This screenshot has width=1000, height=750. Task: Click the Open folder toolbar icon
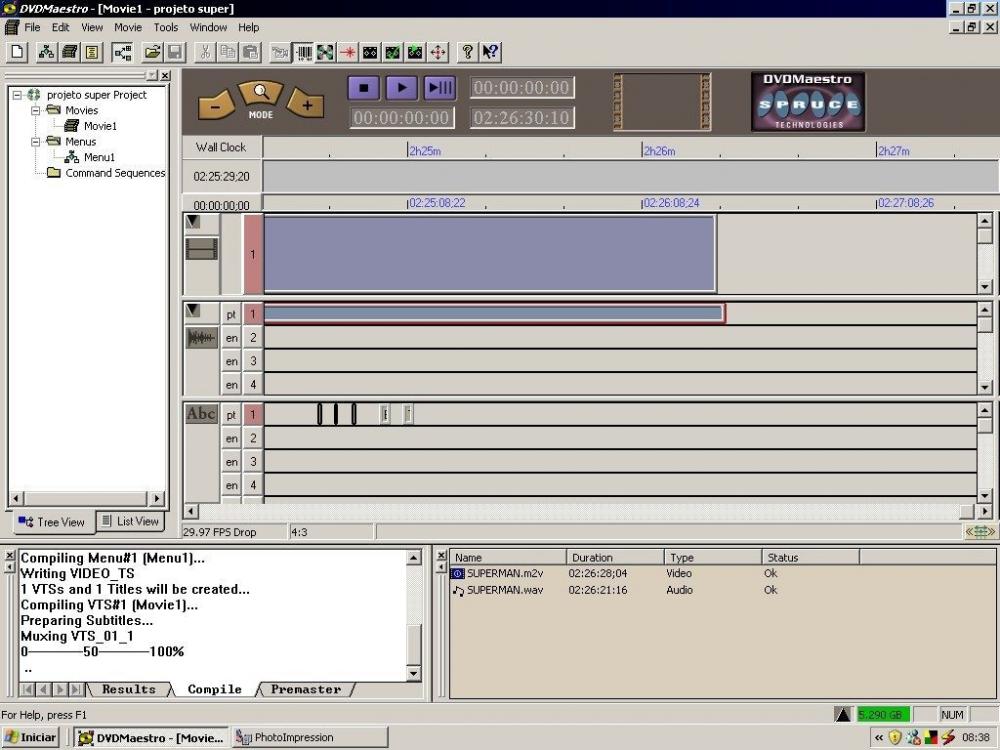click(x=152, y=52)
